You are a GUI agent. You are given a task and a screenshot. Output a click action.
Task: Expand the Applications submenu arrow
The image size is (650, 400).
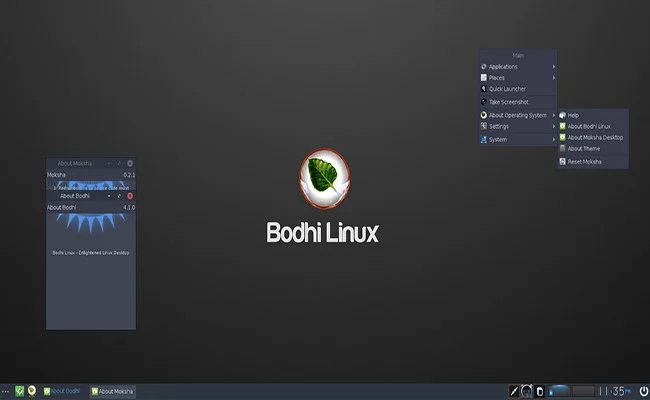(x=554, y=67)
